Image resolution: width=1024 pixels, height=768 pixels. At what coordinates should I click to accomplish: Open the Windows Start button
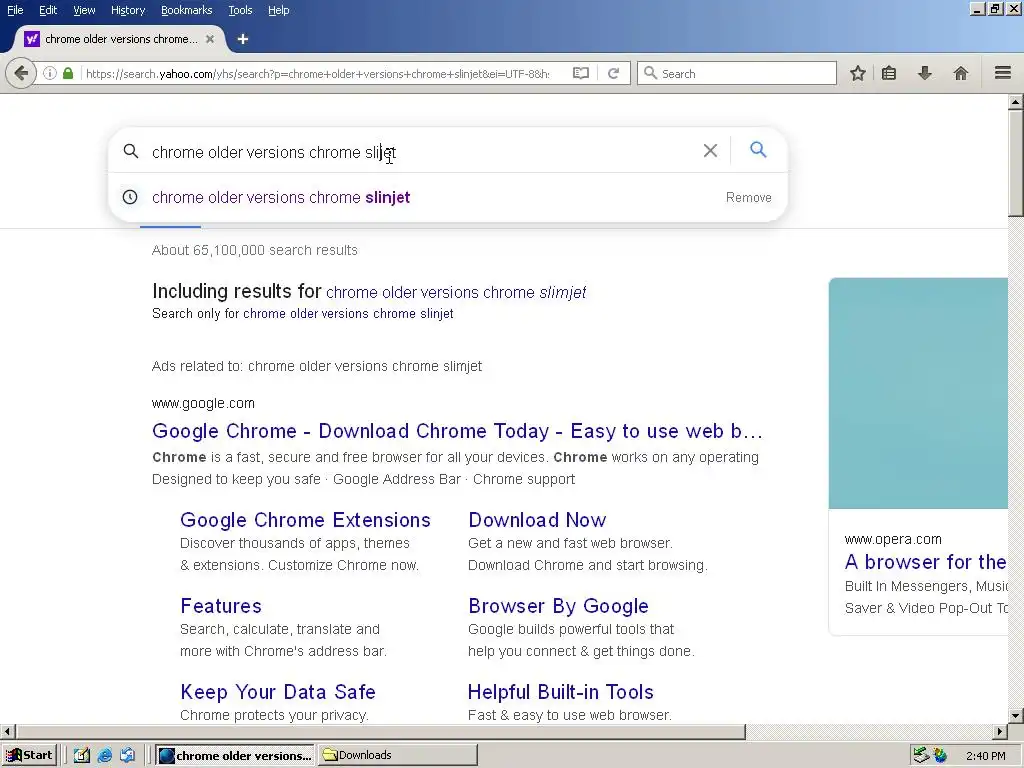29,755
